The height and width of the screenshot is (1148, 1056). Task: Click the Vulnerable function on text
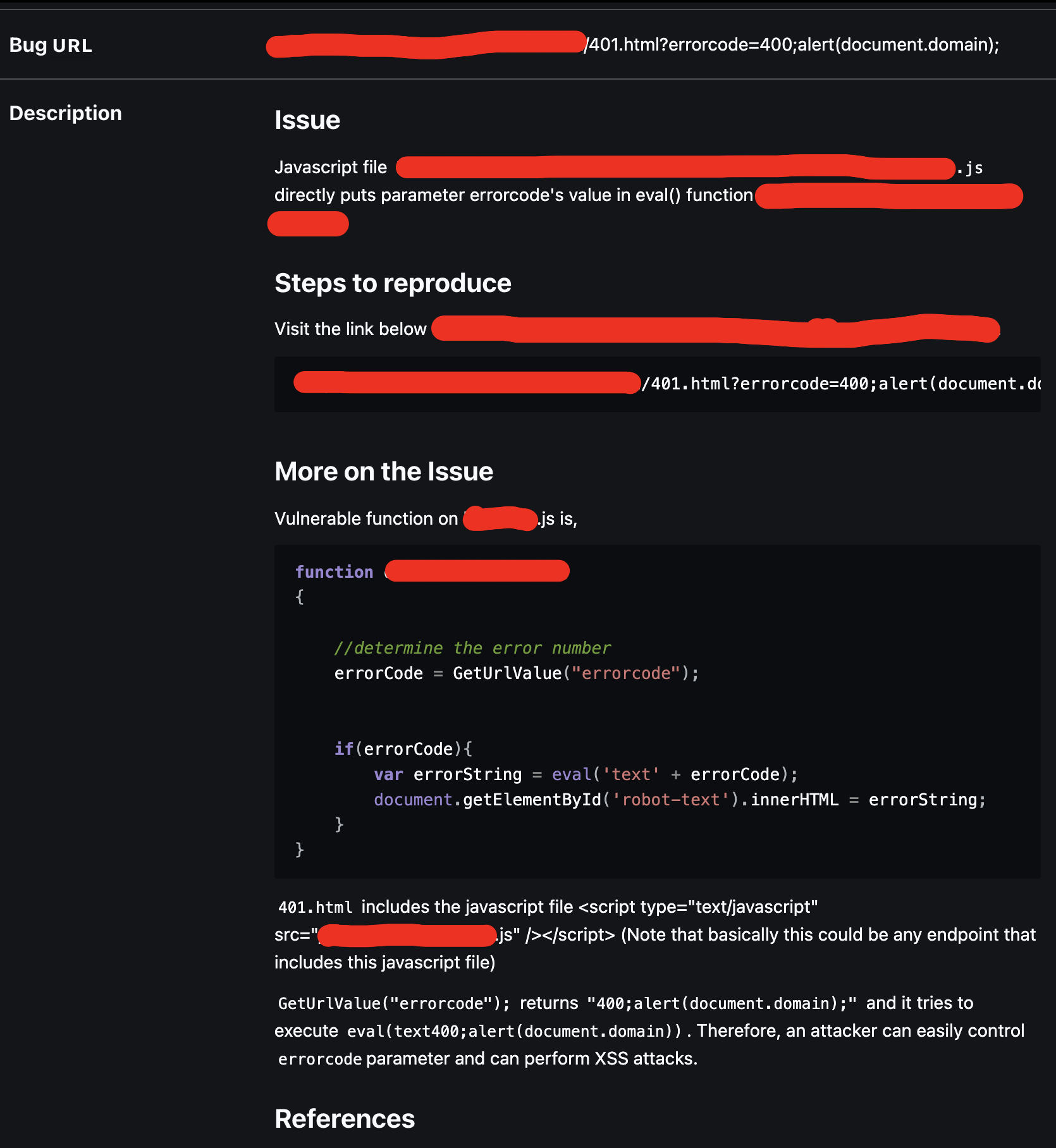point(366,518)
